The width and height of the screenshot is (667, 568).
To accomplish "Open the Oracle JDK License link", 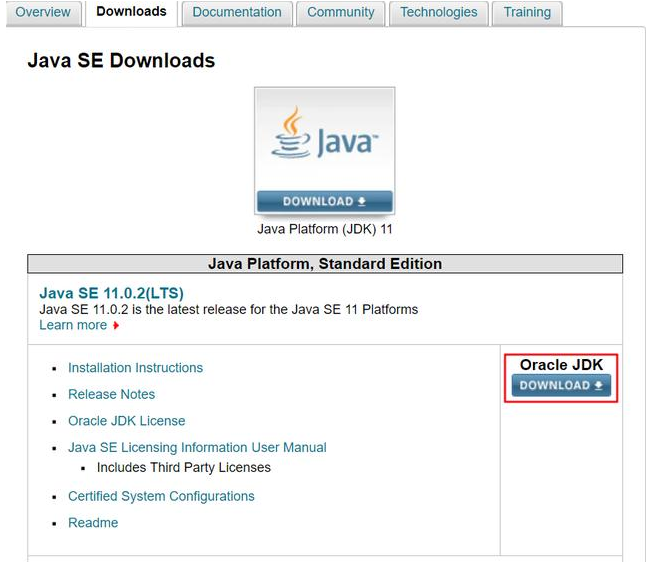I will [x=126, y=421].
